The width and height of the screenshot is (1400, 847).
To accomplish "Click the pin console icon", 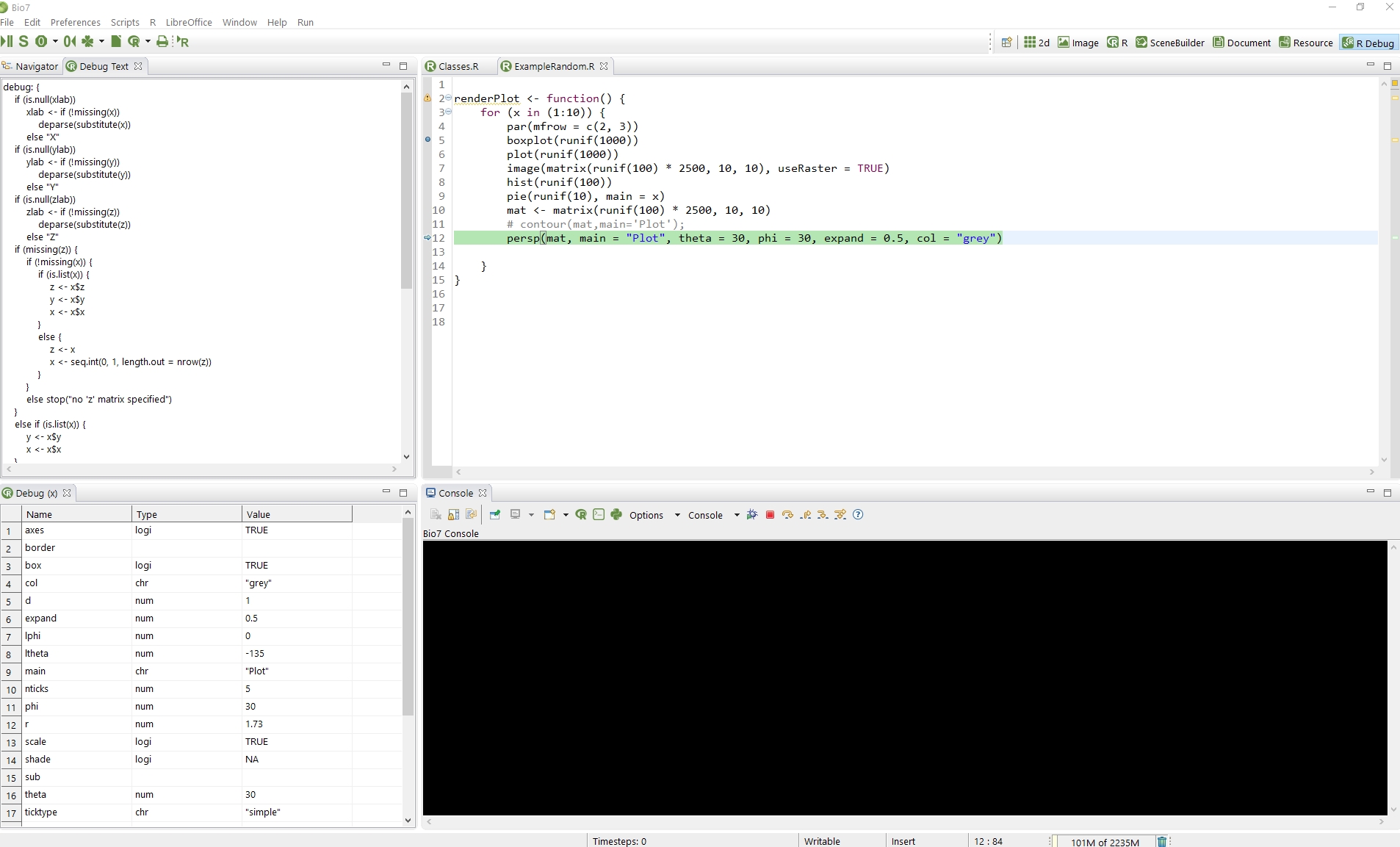I will (x=494, y=515).
